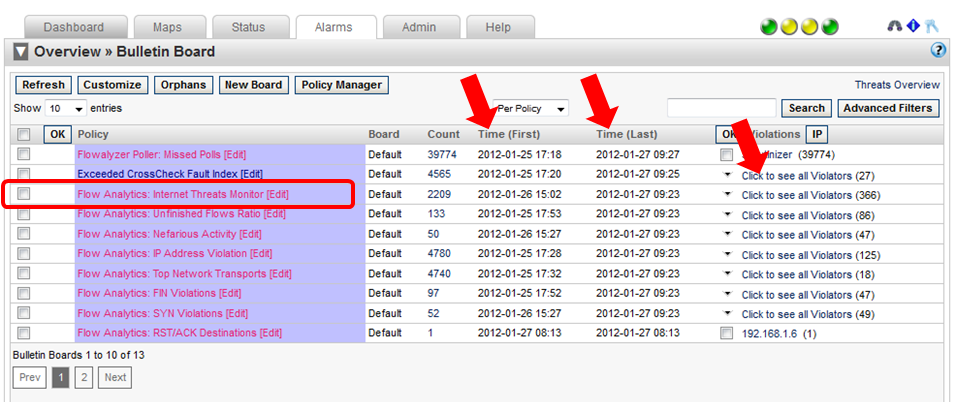Click the blue diamond info icon

click(913, 27)
